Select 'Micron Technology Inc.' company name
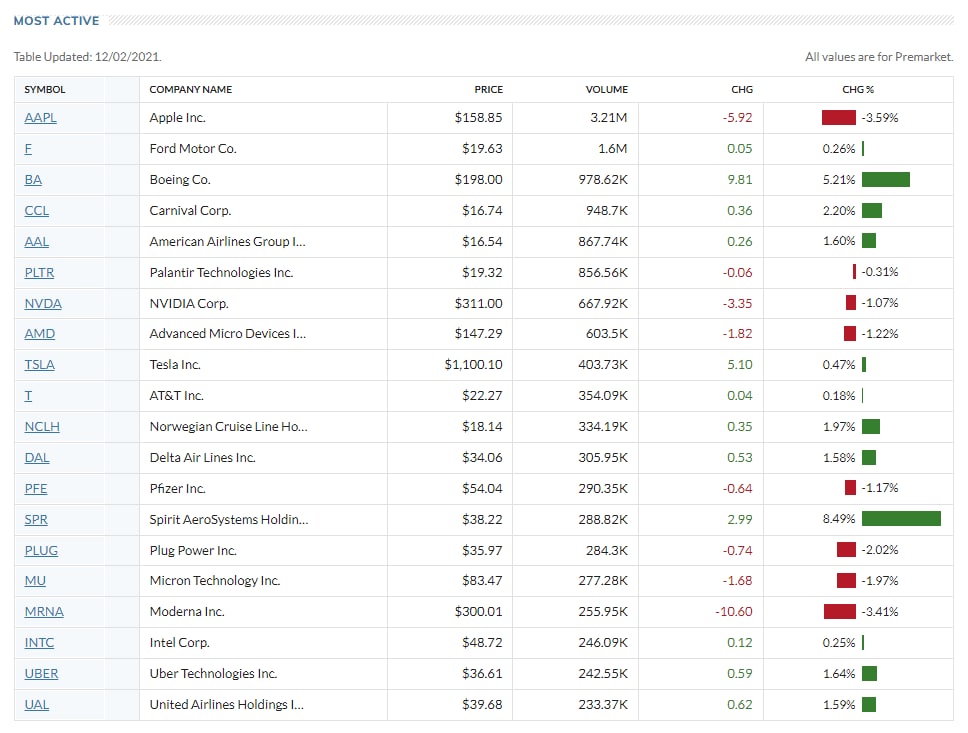Image resolution: width=968 pixels, height=733 pixels. tap(215, 580)
